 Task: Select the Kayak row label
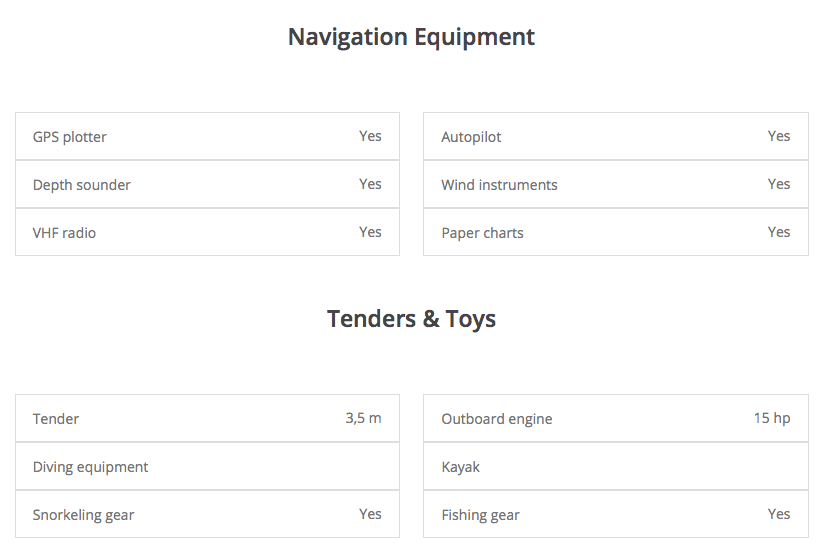click(x=460, y=467)
